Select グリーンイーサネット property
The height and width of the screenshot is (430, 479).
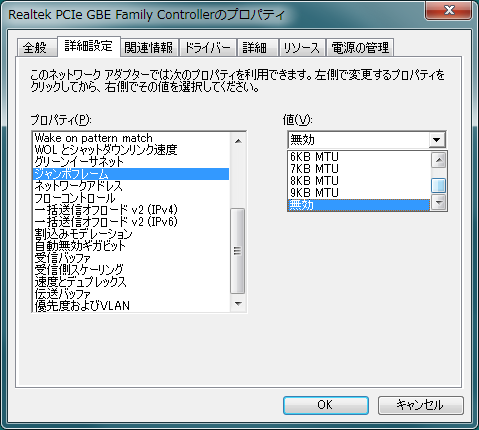(x=131, y=162)
